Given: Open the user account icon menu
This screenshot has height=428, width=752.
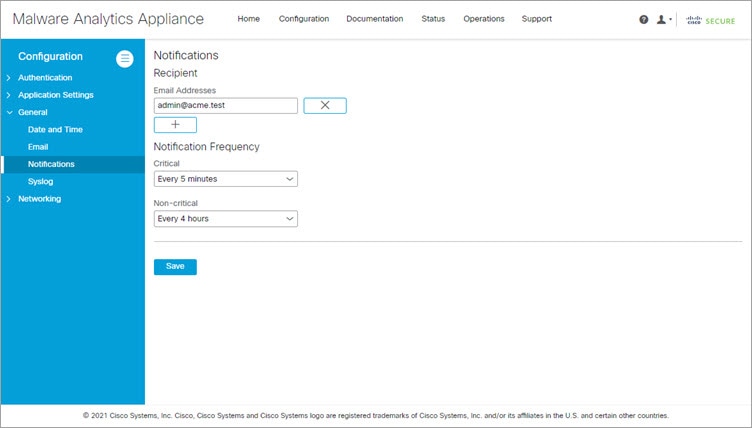Looking at the screenshot, I should (x=664, y=20).
